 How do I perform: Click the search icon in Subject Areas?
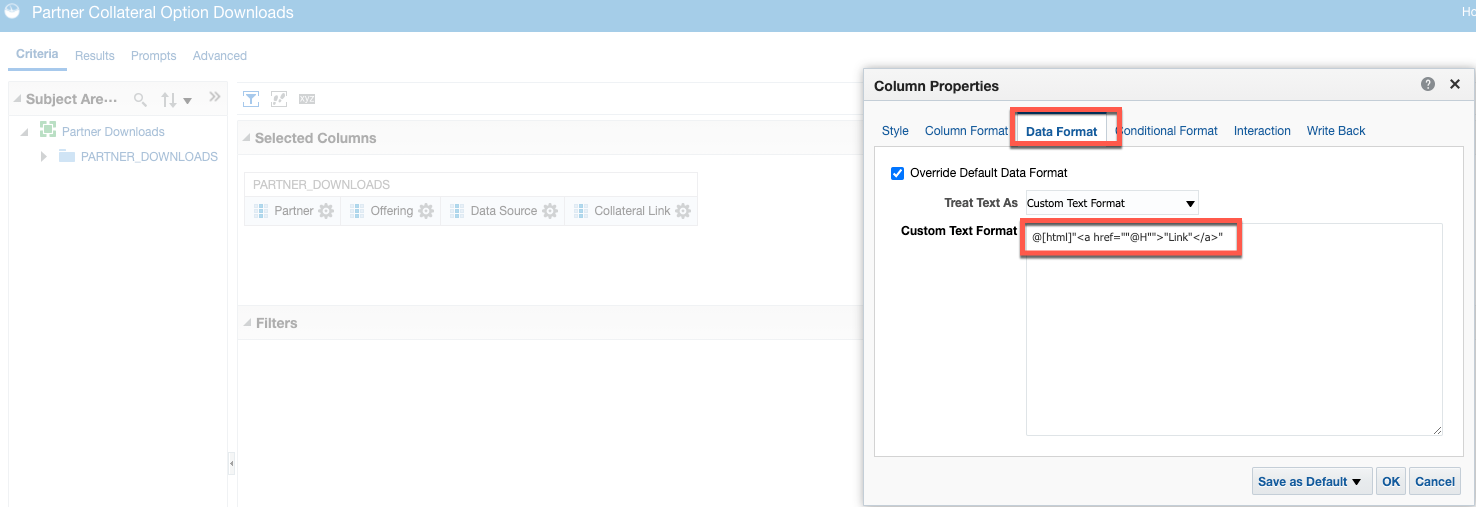141,99
